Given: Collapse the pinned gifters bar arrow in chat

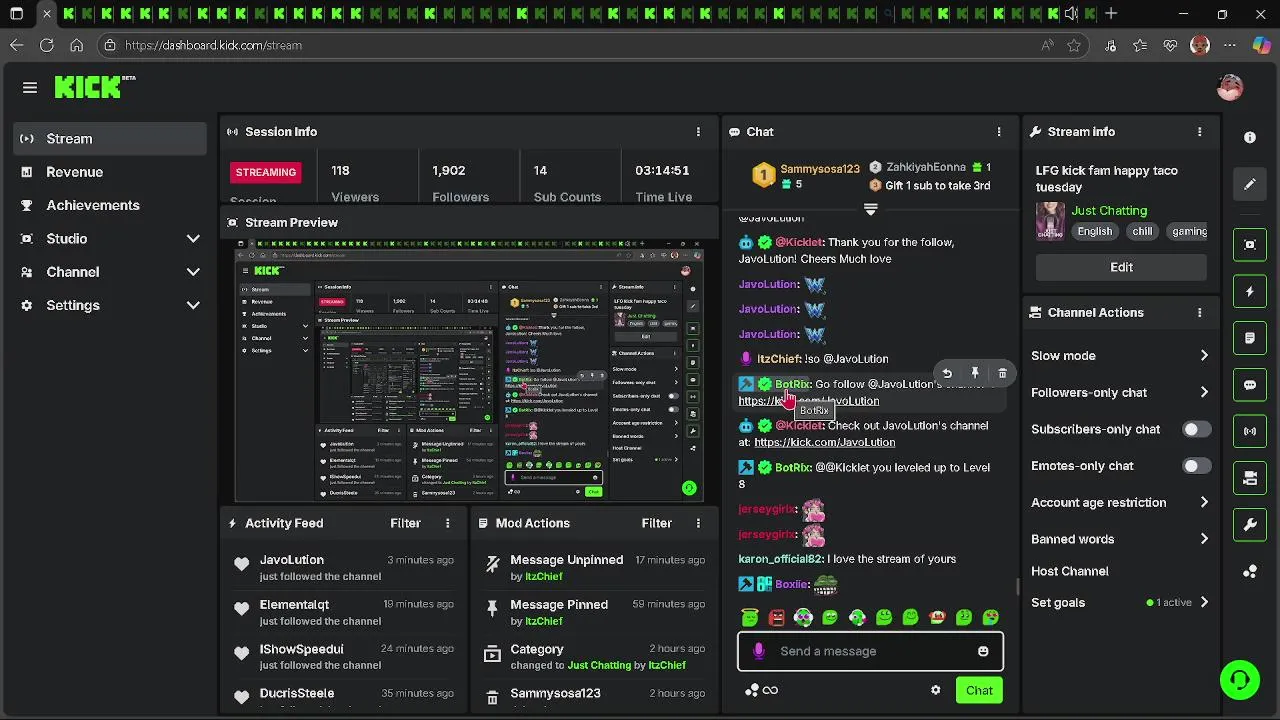Looking at the screenshot, I should [870, 210].
